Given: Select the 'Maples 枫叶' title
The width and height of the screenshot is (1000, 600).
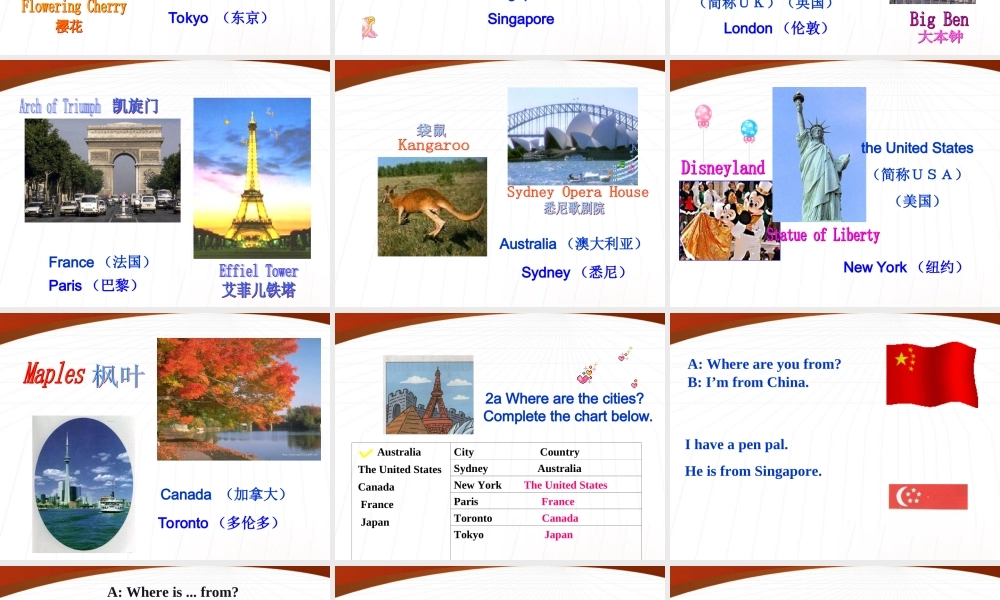Looking at the screenshot, I should (84, 374).
